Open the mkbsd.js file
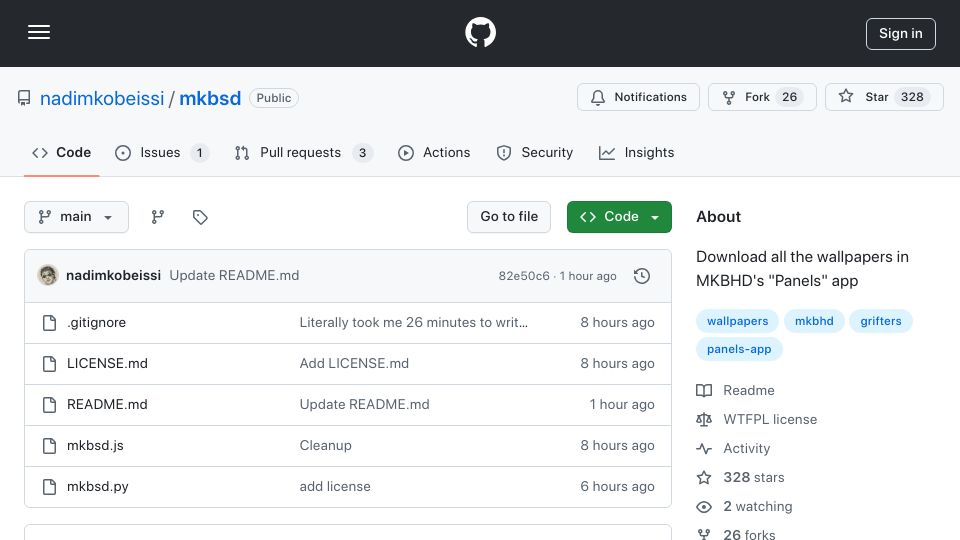 95,446
